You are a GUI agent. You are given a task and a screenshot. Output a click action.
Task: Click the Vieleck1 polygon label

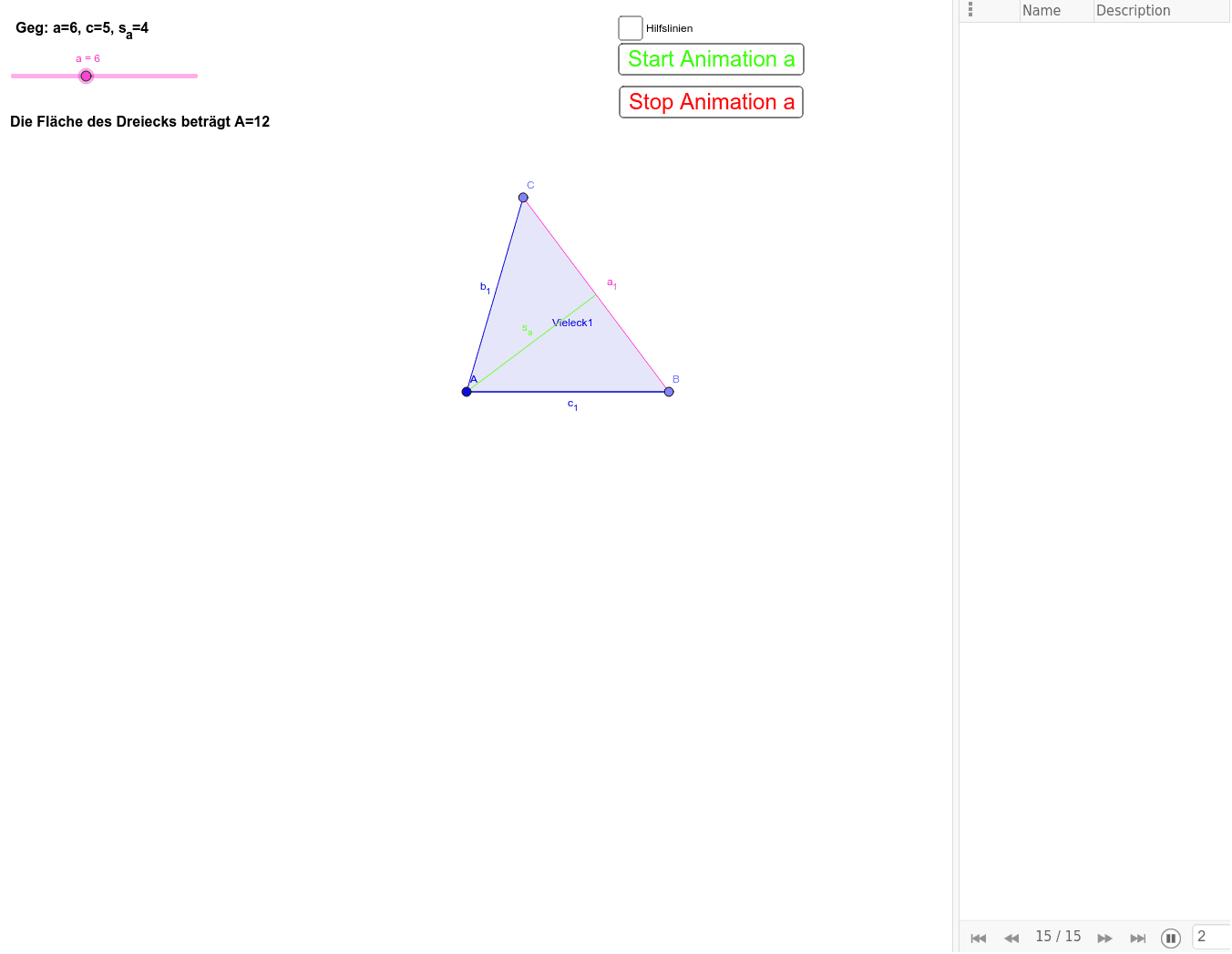click(x=572, y=323)
